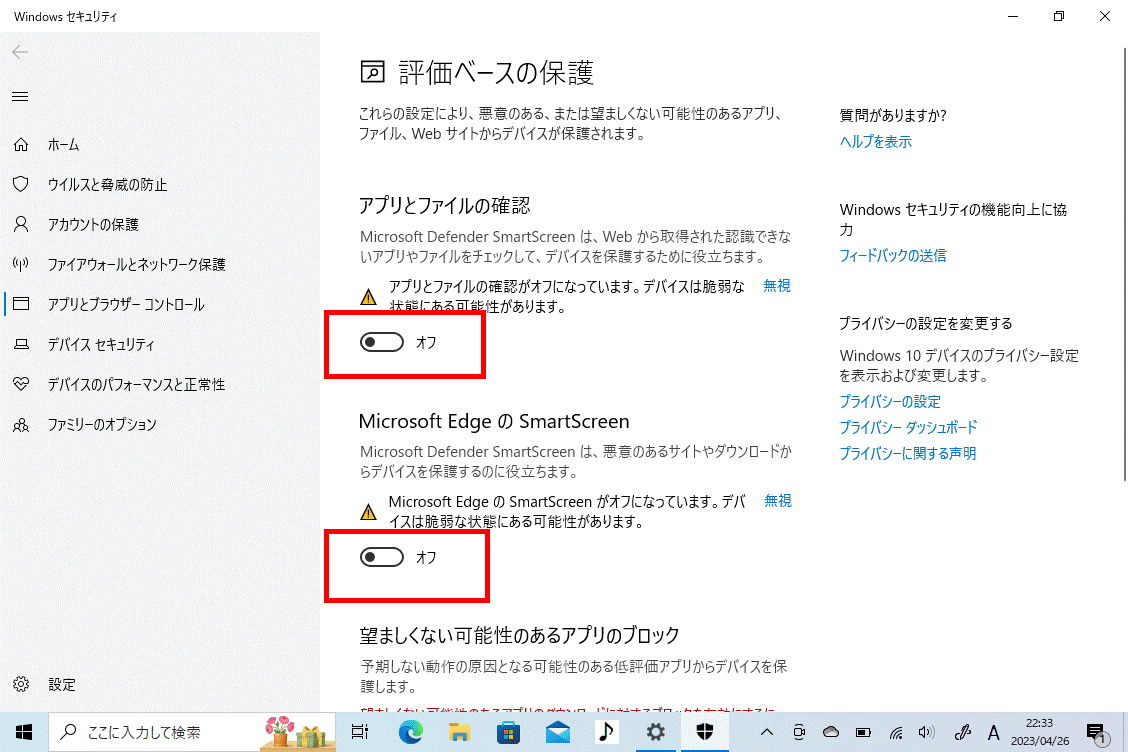
Task: Open Microsoft Store from the taskbar
Action: [x=509, y=733]
